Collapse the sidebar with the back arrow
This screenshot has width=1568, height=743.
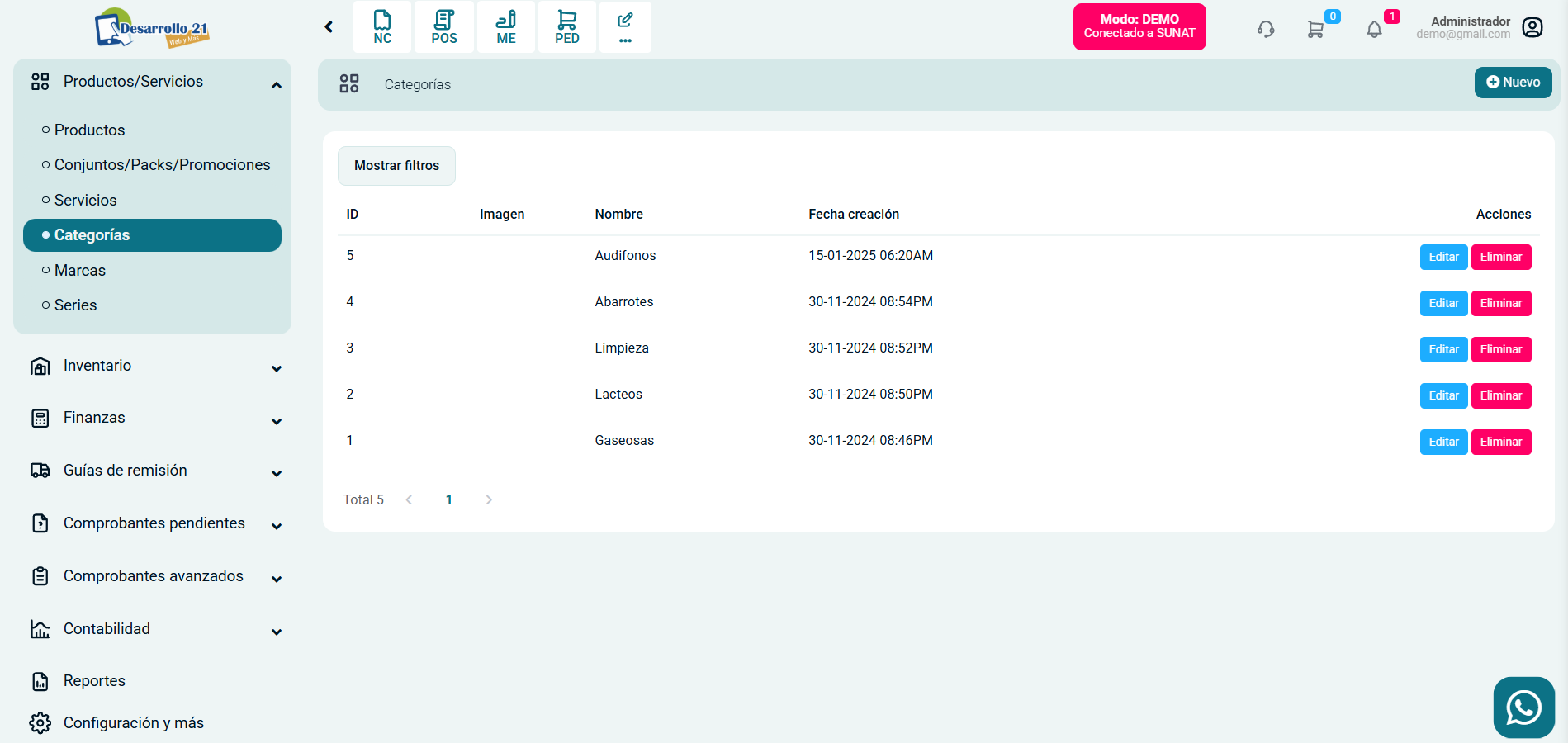329,27
